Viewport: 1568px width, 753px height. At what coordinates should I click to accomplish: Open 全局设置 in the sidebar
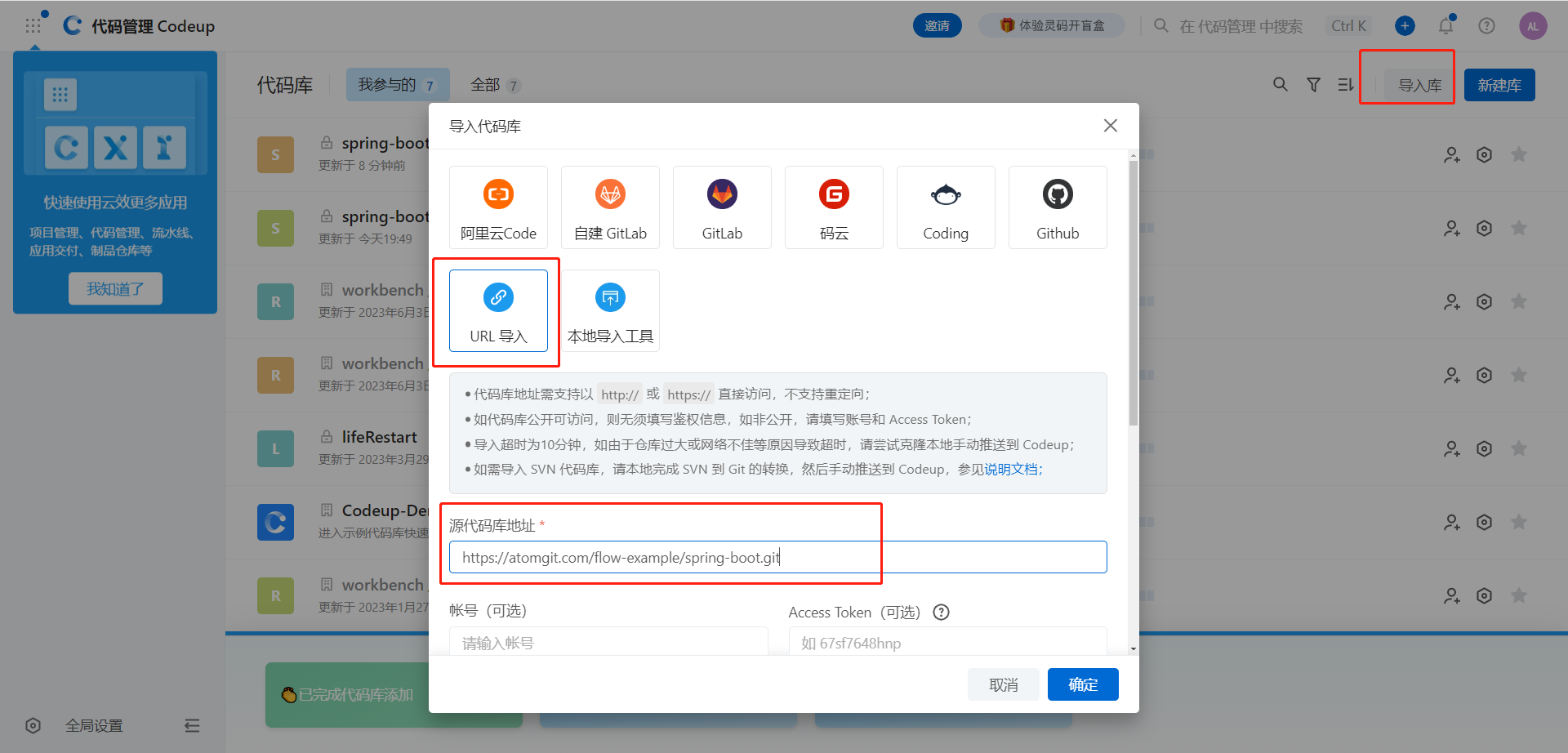(94, 725)
